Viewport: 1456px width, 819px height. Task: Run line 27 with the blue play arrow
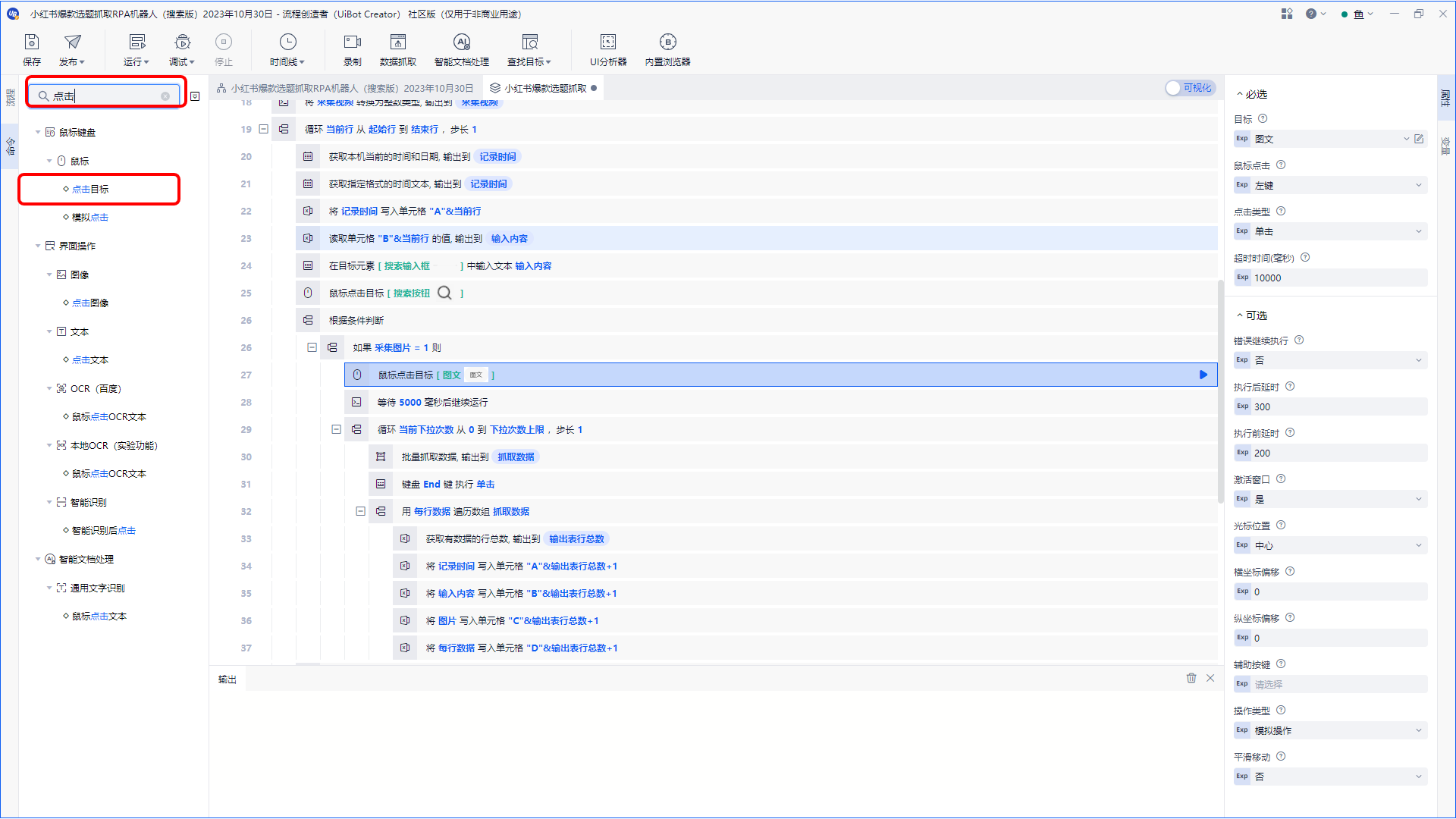click(1203, 375)
